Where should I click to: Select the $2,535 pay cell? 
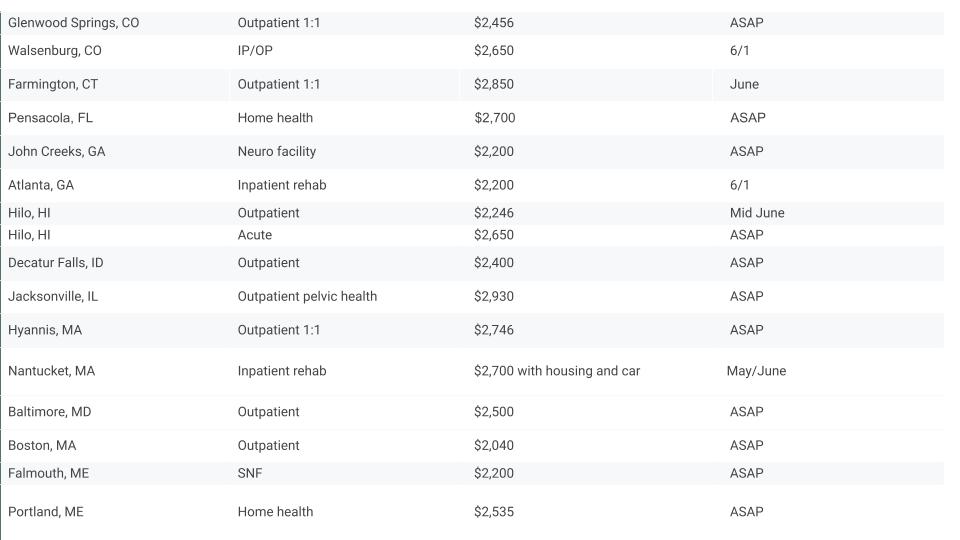(493, 512)
